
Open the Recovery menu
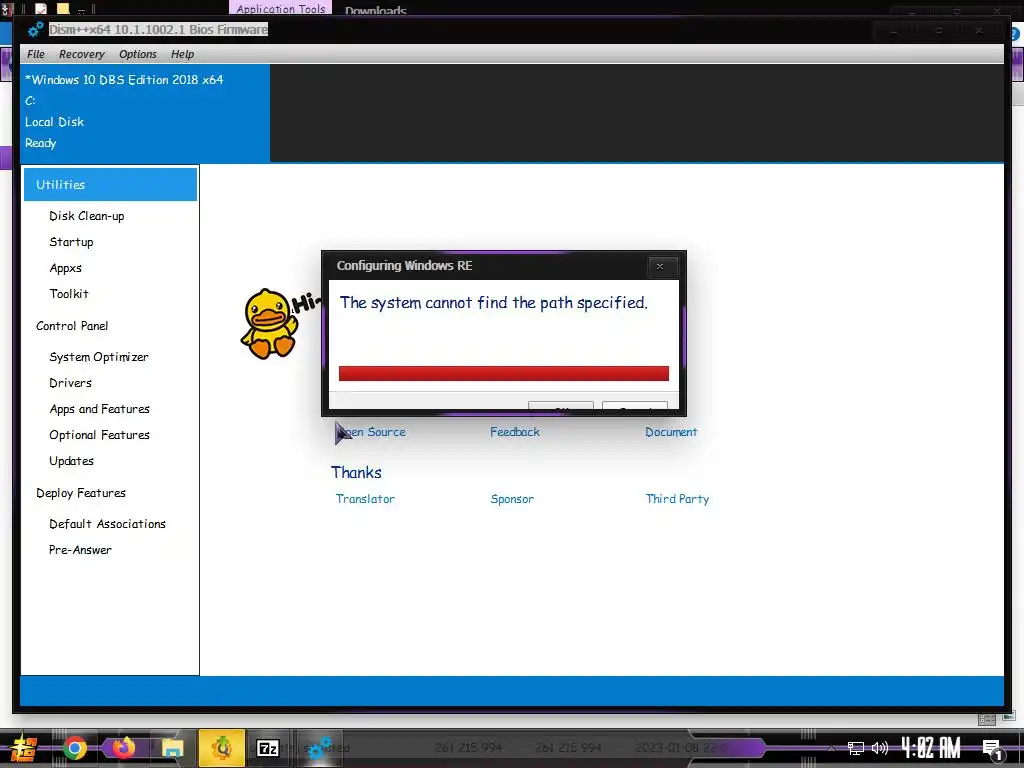[82, 54]
